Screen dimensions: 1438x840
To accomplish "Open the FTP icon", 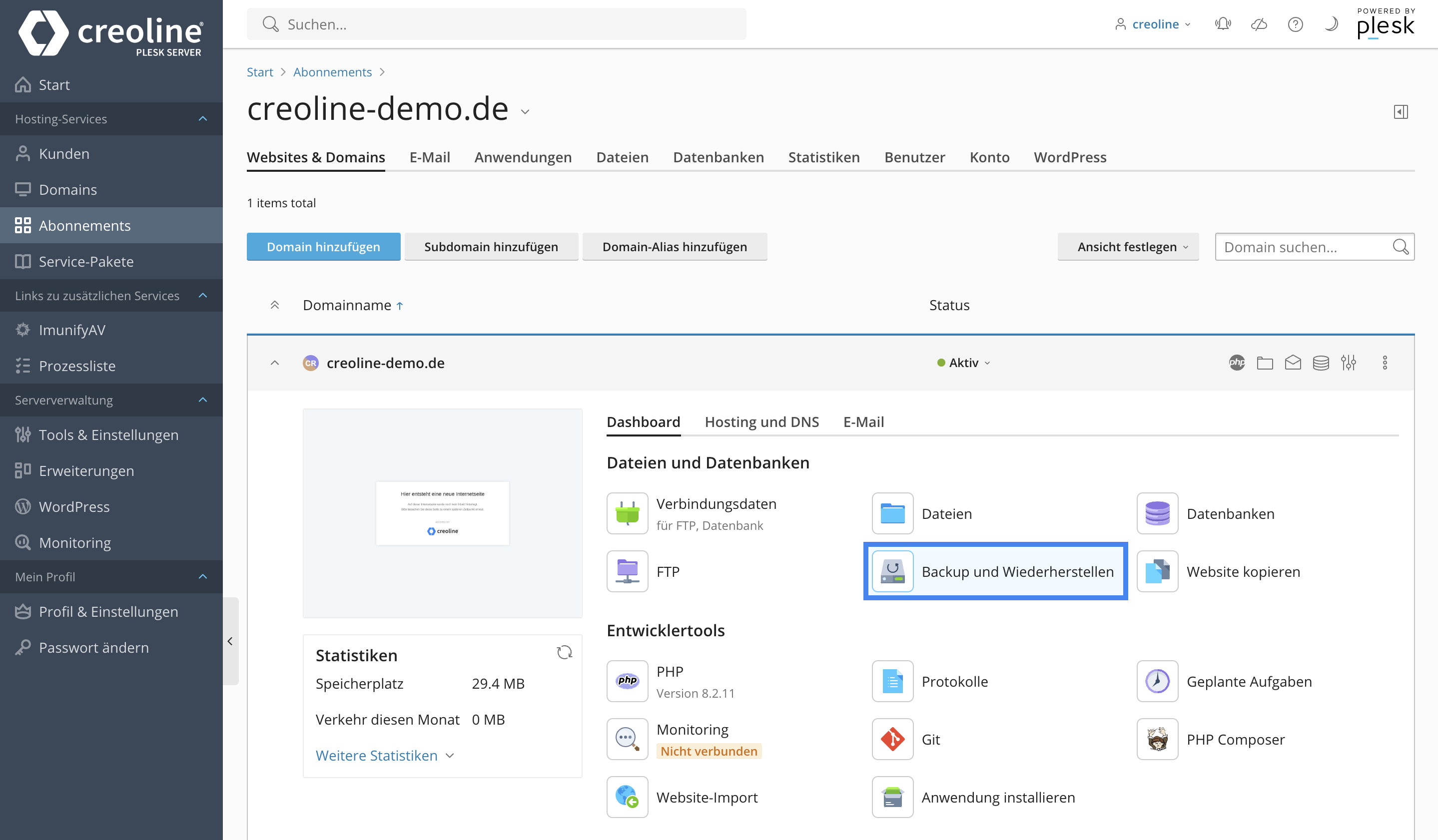I will pos(627,571).
